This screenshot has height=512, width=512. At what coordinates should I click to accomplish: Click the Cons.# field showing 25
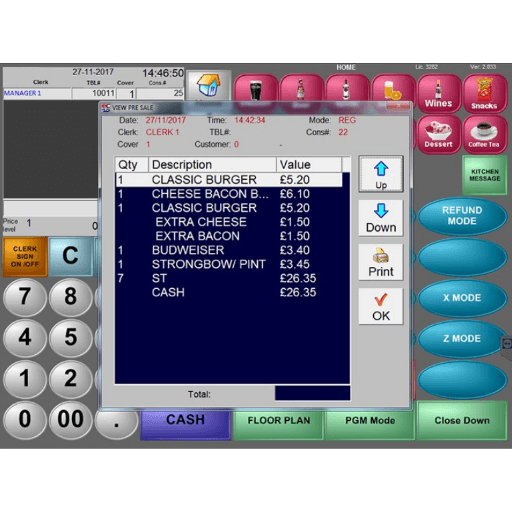coord(160,93)
